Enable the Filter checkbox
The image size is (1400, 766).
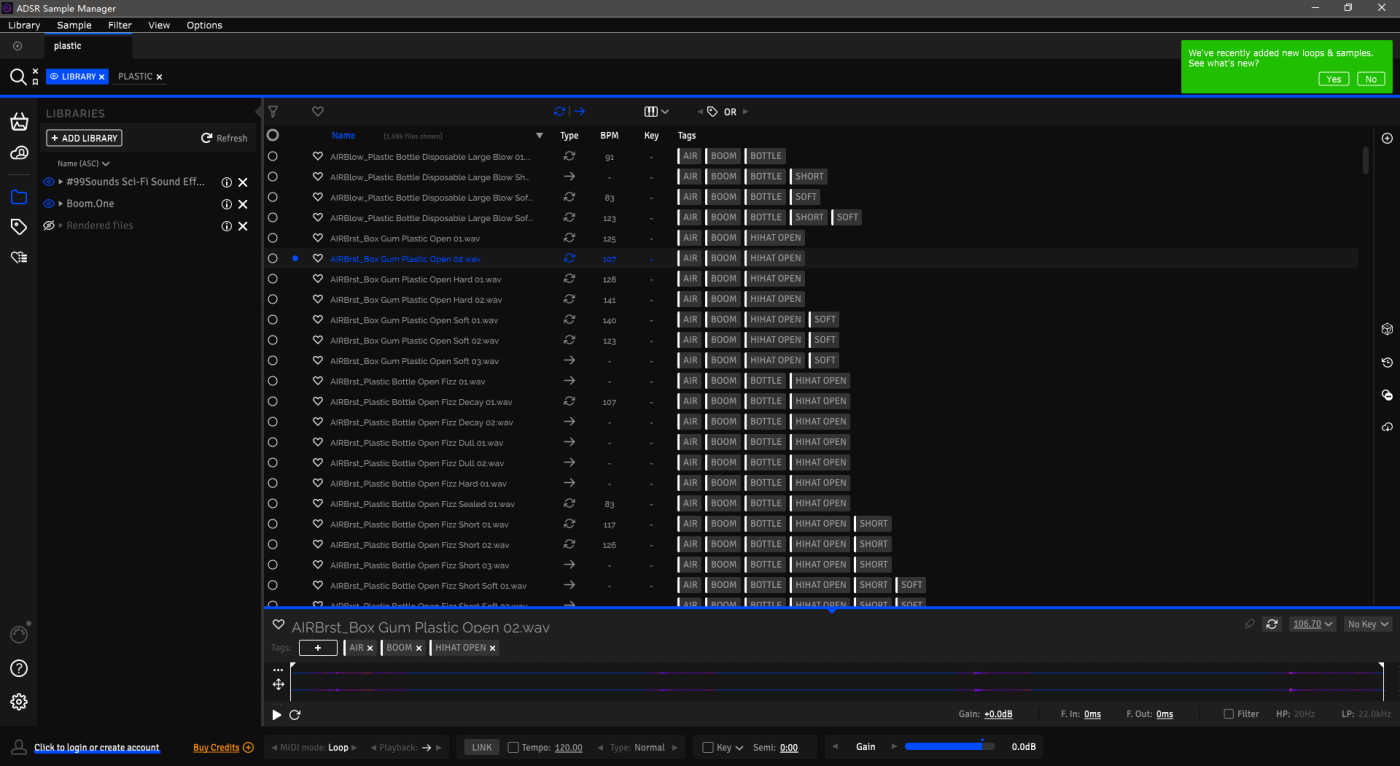[x=1228, y=714]
